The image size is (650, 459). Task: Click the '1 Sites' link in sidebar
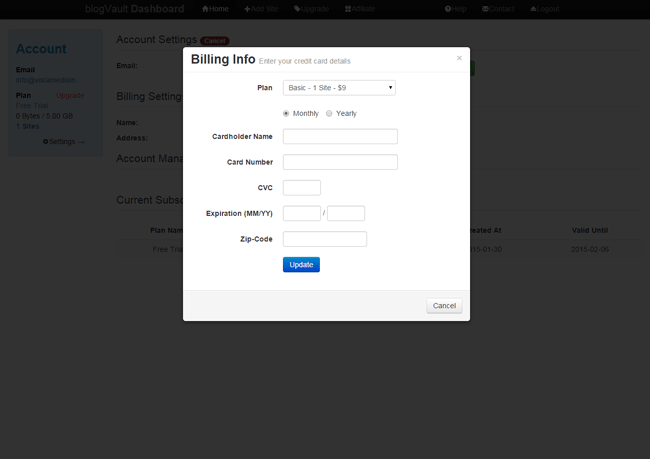[x=27, y=126]
